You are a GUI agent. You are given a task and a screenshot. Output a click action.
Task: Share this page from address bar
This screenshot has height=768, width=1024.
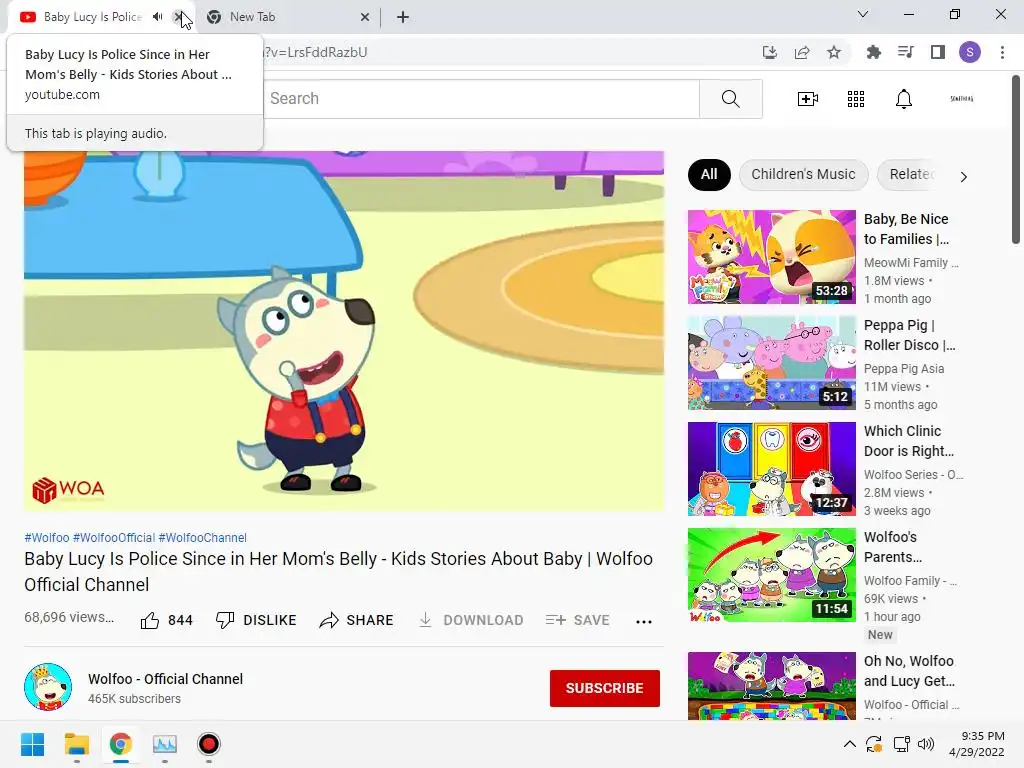802,52
